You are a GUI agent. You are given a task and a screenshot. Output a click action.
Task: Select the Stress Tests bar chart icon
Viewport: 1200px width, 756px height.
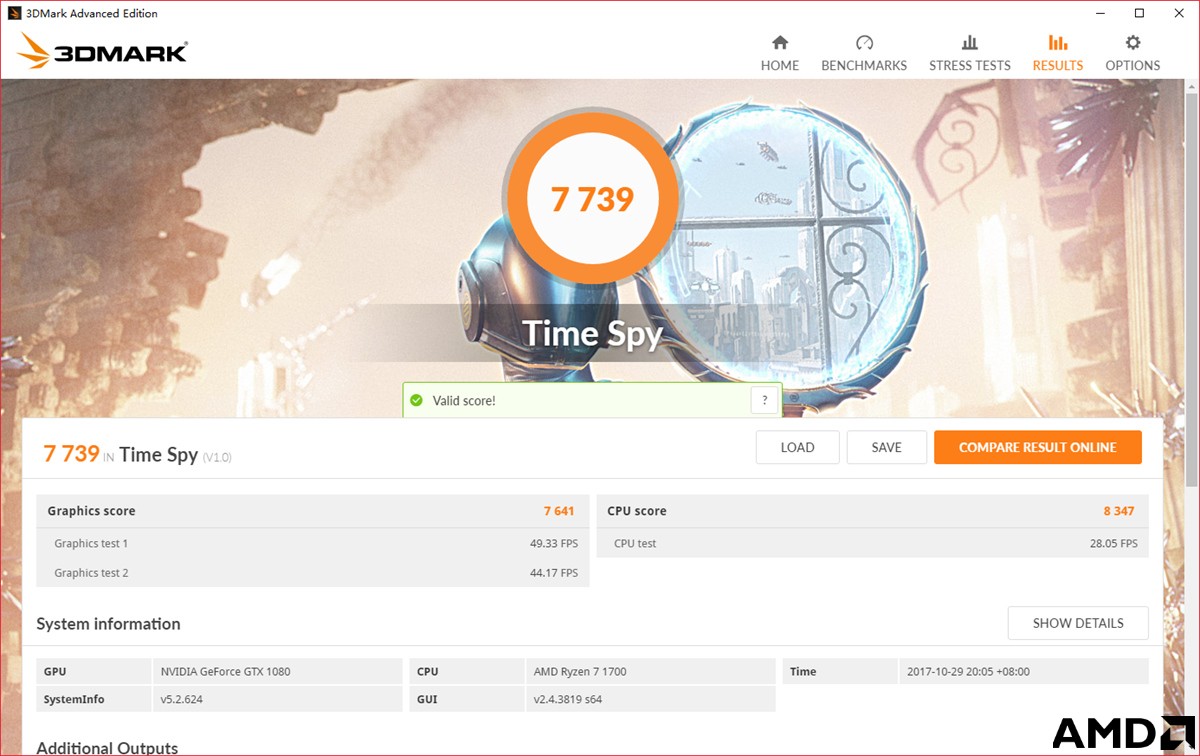(969, 42)
